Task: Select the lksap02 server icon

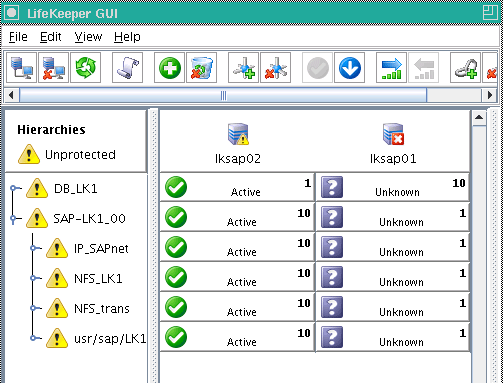Action: click(238, 134)
